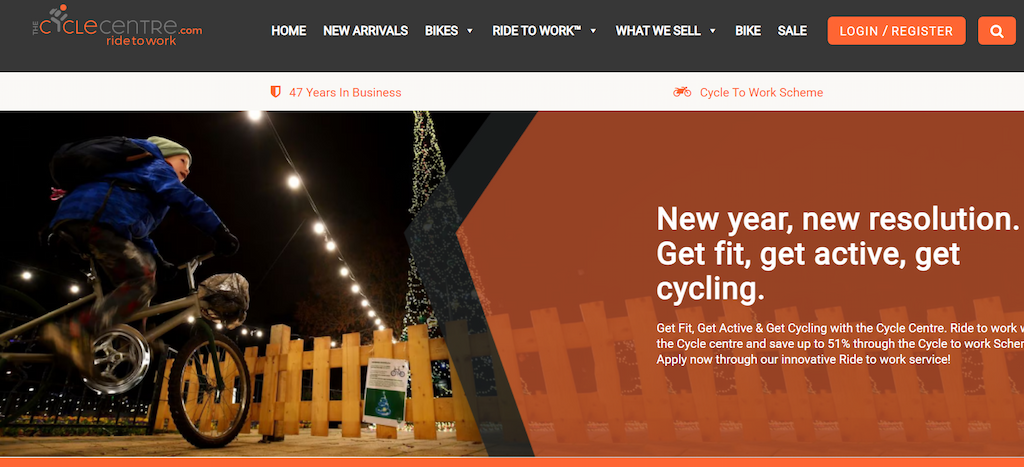Select the Bike menu item
1024x467 pixels.
748,31
